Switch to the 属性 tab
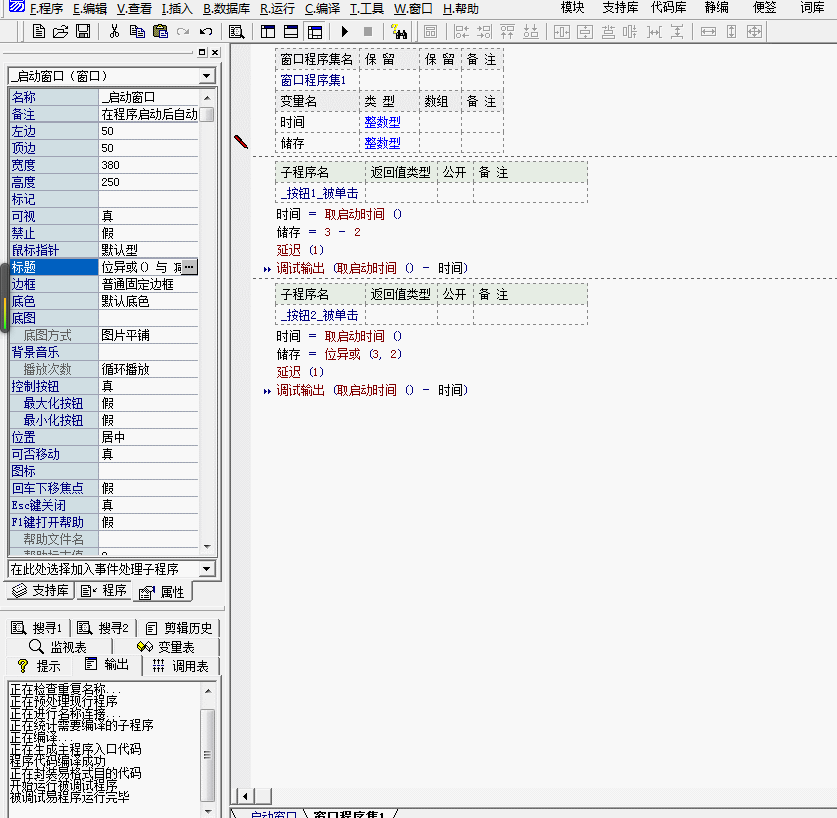 [162, 592]
